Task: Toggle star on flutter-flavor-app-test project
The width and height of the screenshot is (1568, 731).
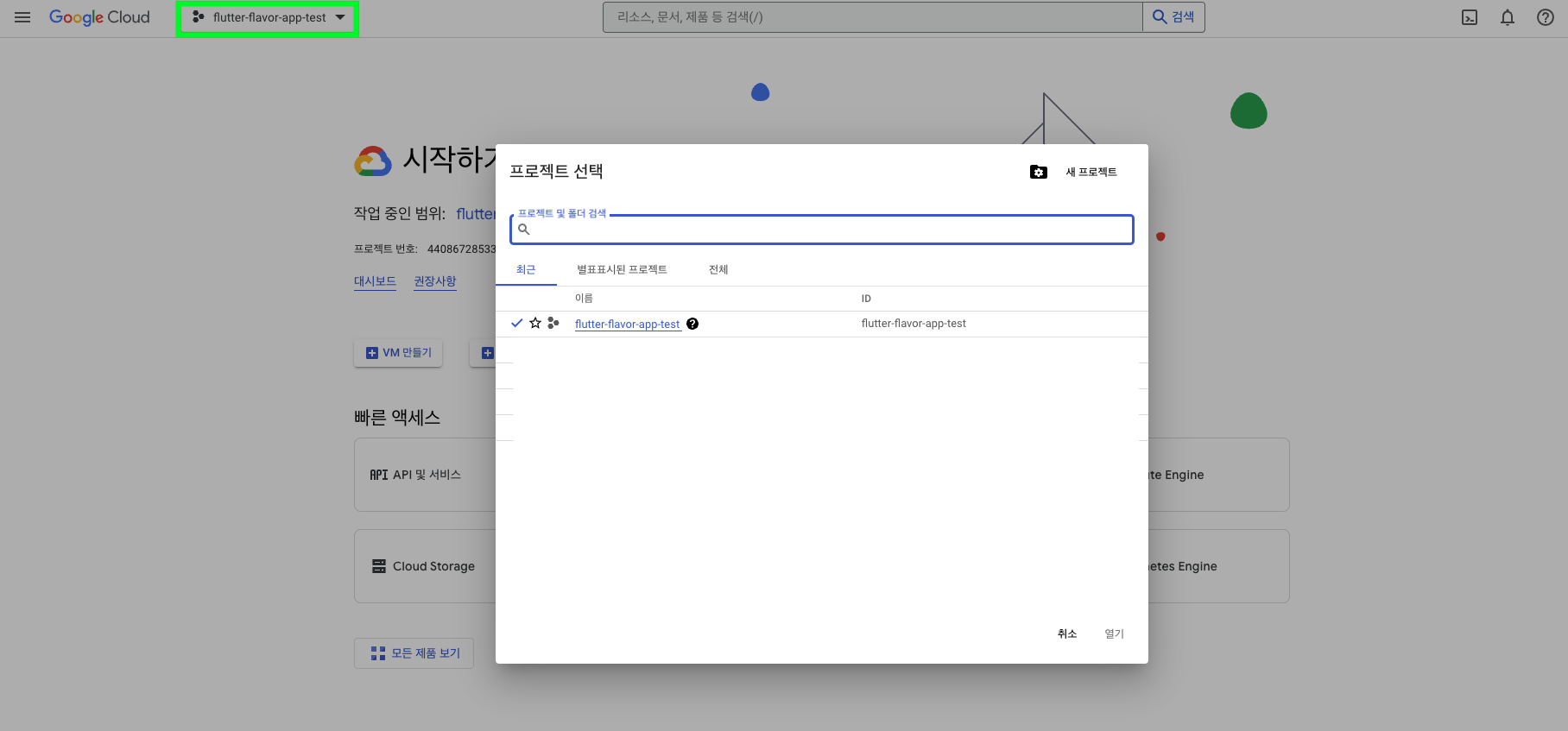Action: click(x=535, y=323)
